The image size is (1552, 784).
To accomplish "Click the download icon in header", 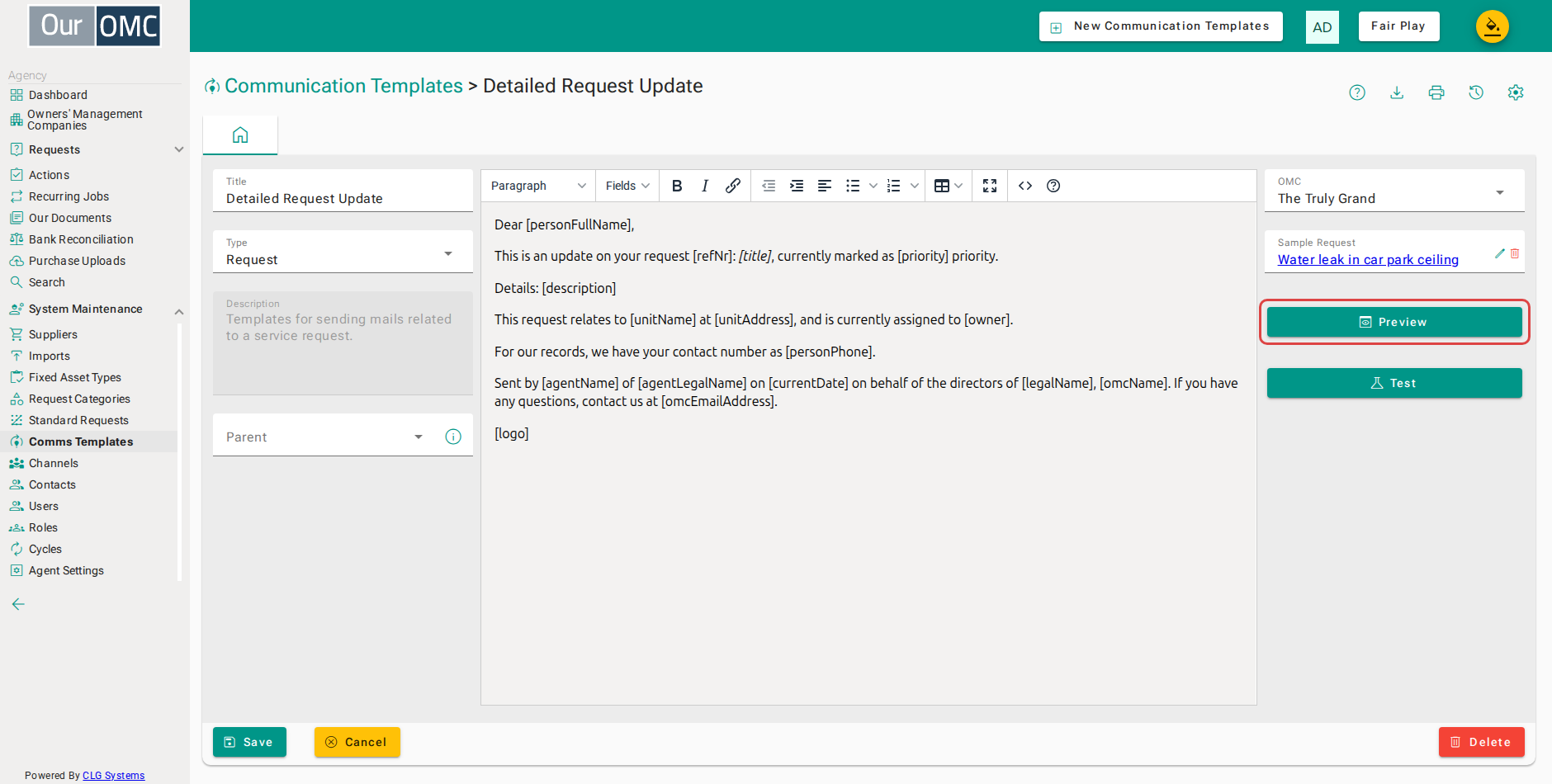I will pyautogui.click(x=1397, y=92).
